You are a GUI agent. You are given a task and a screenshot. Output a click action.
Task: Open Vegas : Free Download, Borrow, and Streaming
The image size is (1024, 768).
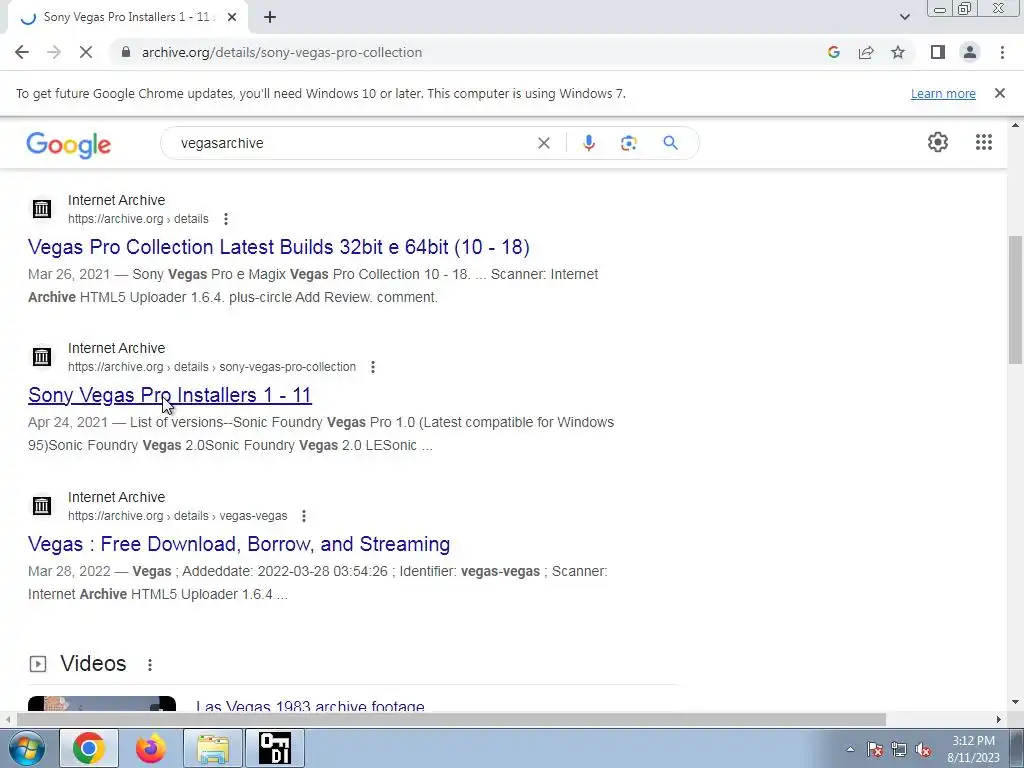point(239,544)
